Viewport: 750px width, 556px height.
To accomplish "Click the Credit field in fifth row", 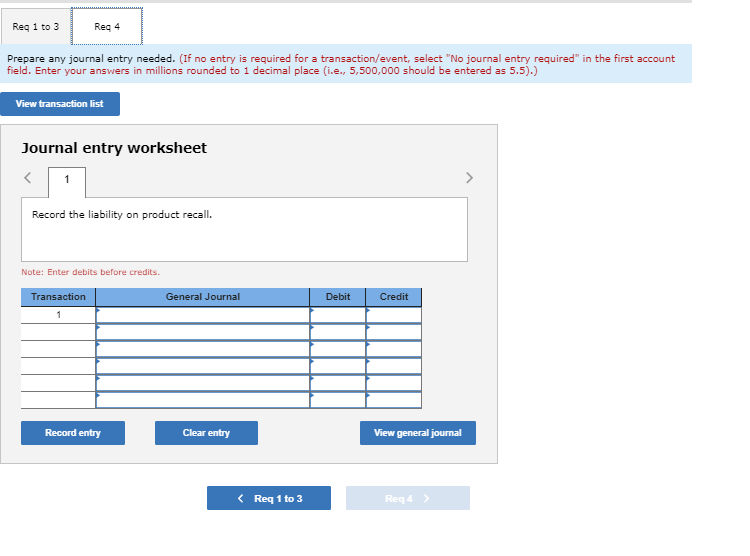I will coord(394,383).
